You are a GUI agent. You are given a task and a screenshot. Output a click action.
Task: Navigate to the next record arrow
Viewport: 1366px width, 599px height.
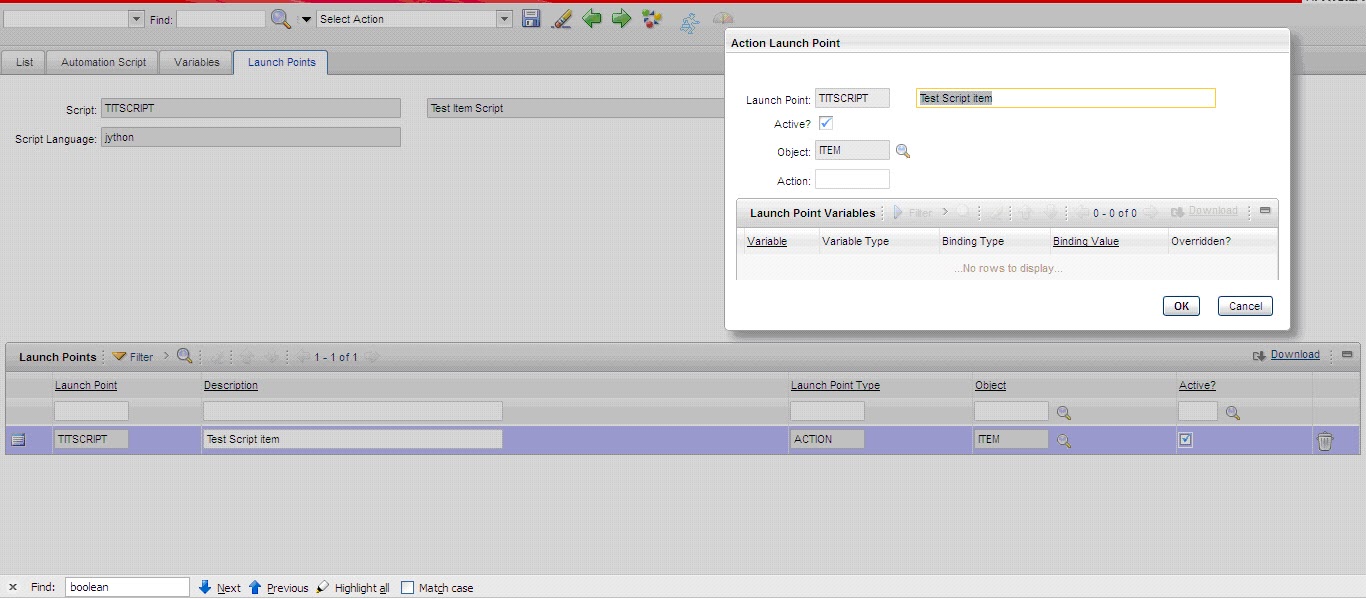pyautogui.click(x=621, y=18)
